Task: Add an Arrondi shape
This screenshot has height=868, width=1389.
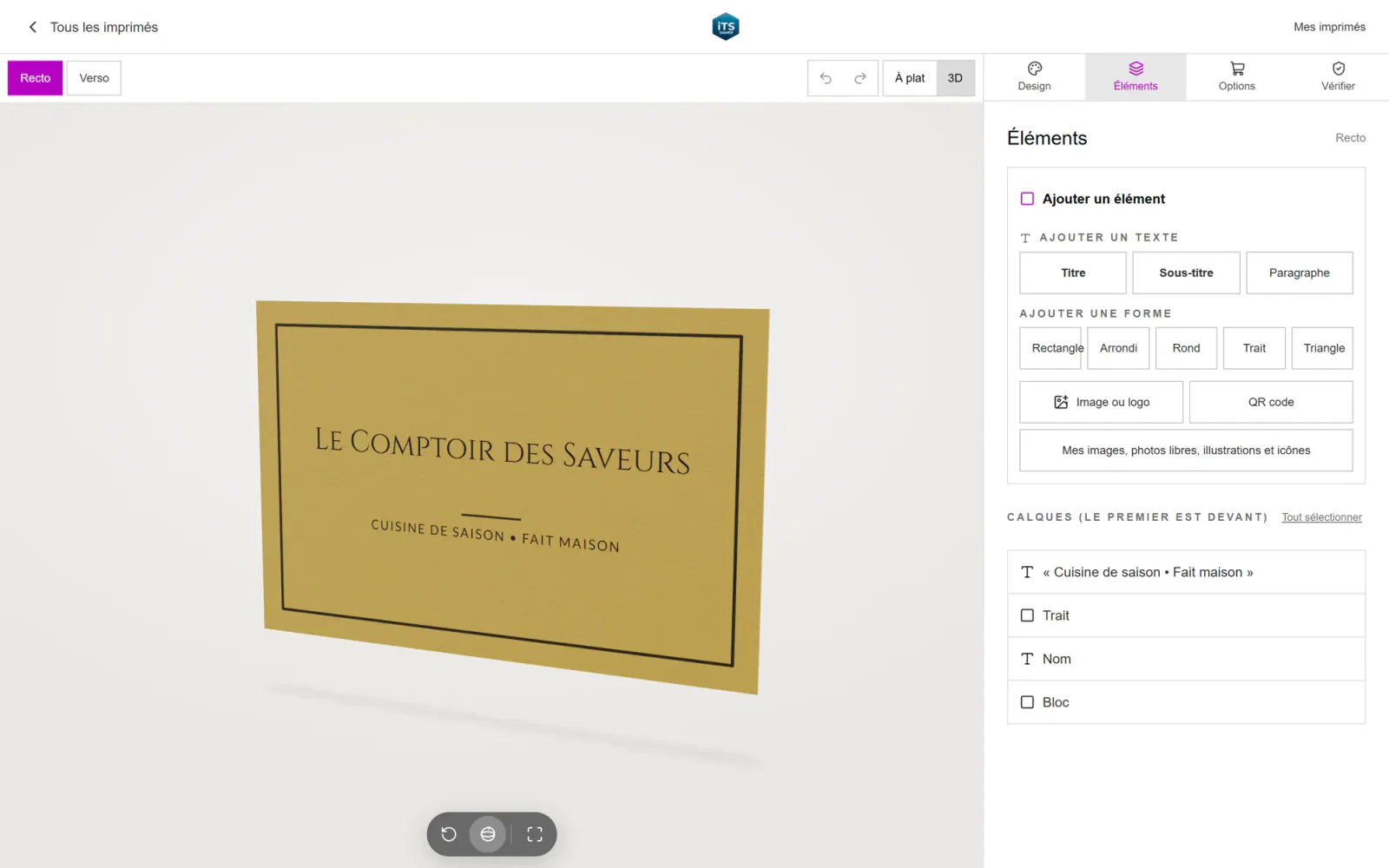Action: tap(1118, 348)
